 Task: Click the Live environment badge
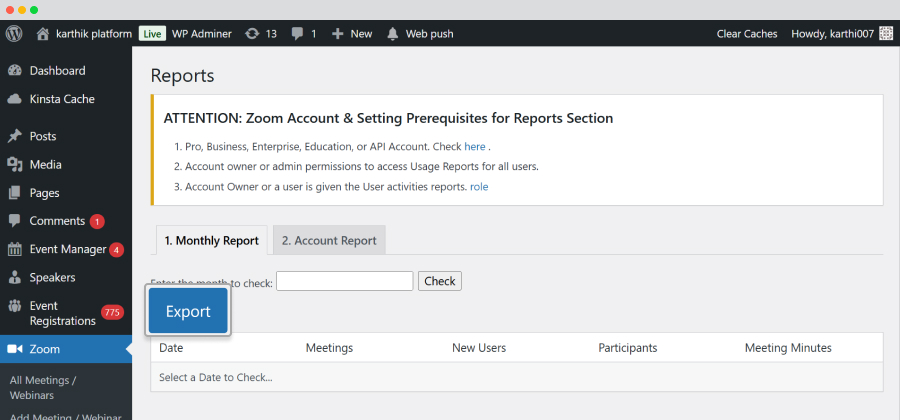[152, 34]
